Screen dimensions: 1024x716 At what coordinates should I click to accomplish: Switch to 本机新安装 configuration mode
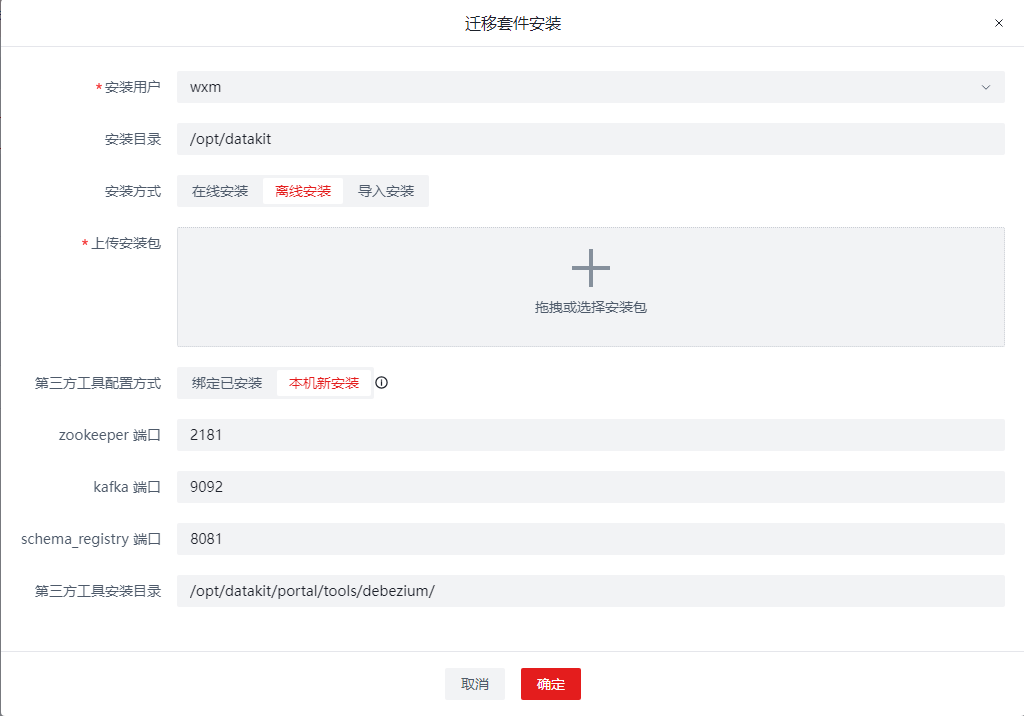tap(324, 382)
